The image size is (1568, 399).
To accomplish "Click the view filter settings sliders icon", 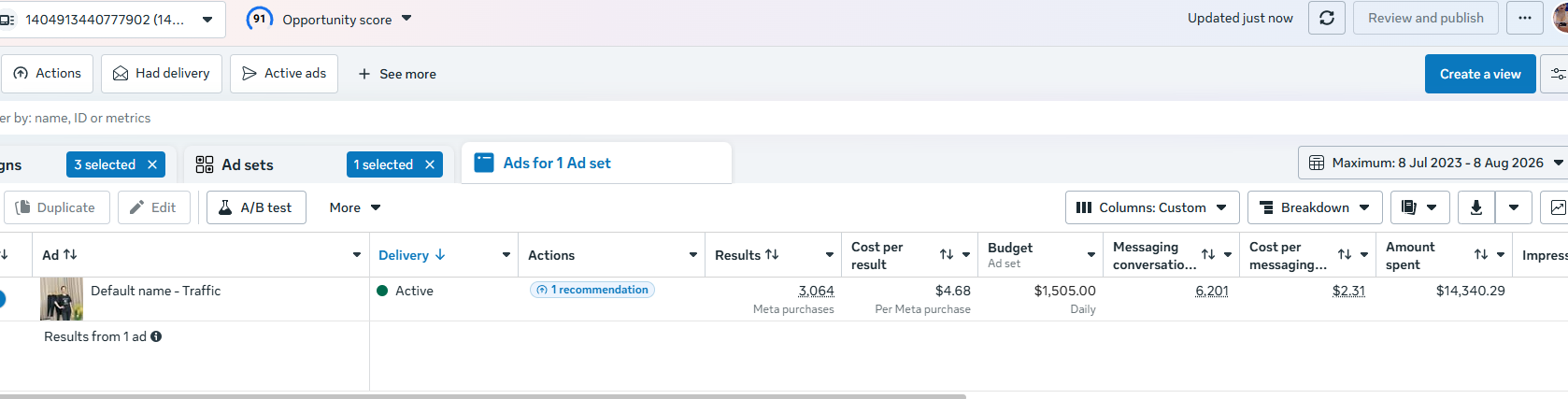I will click(x=1557, y=74).
